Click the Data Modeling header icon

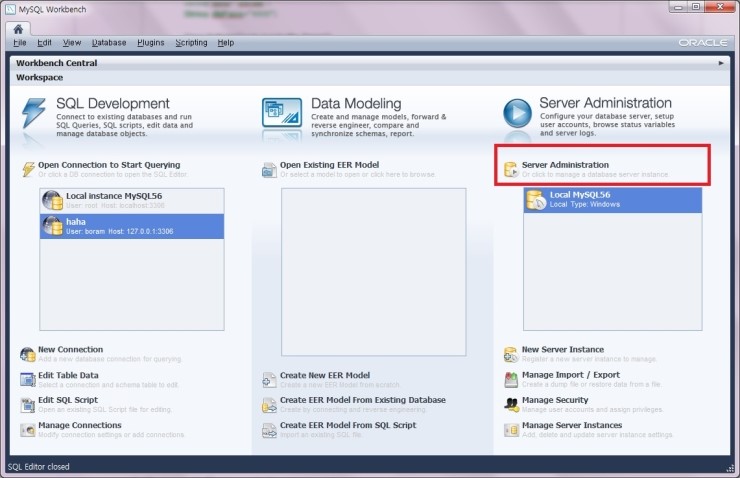pos(281,112)
